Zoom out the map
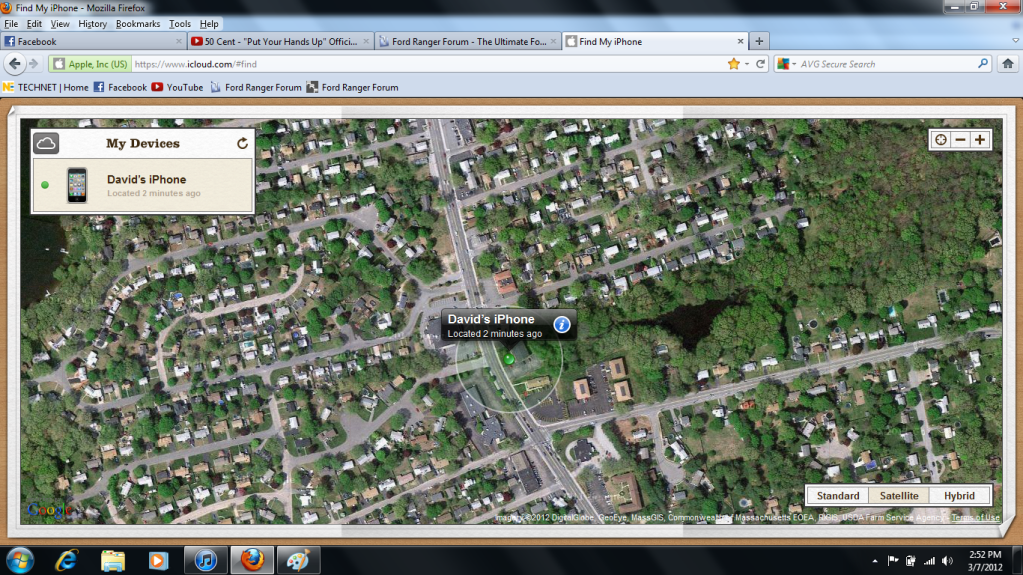 [960, 140]
